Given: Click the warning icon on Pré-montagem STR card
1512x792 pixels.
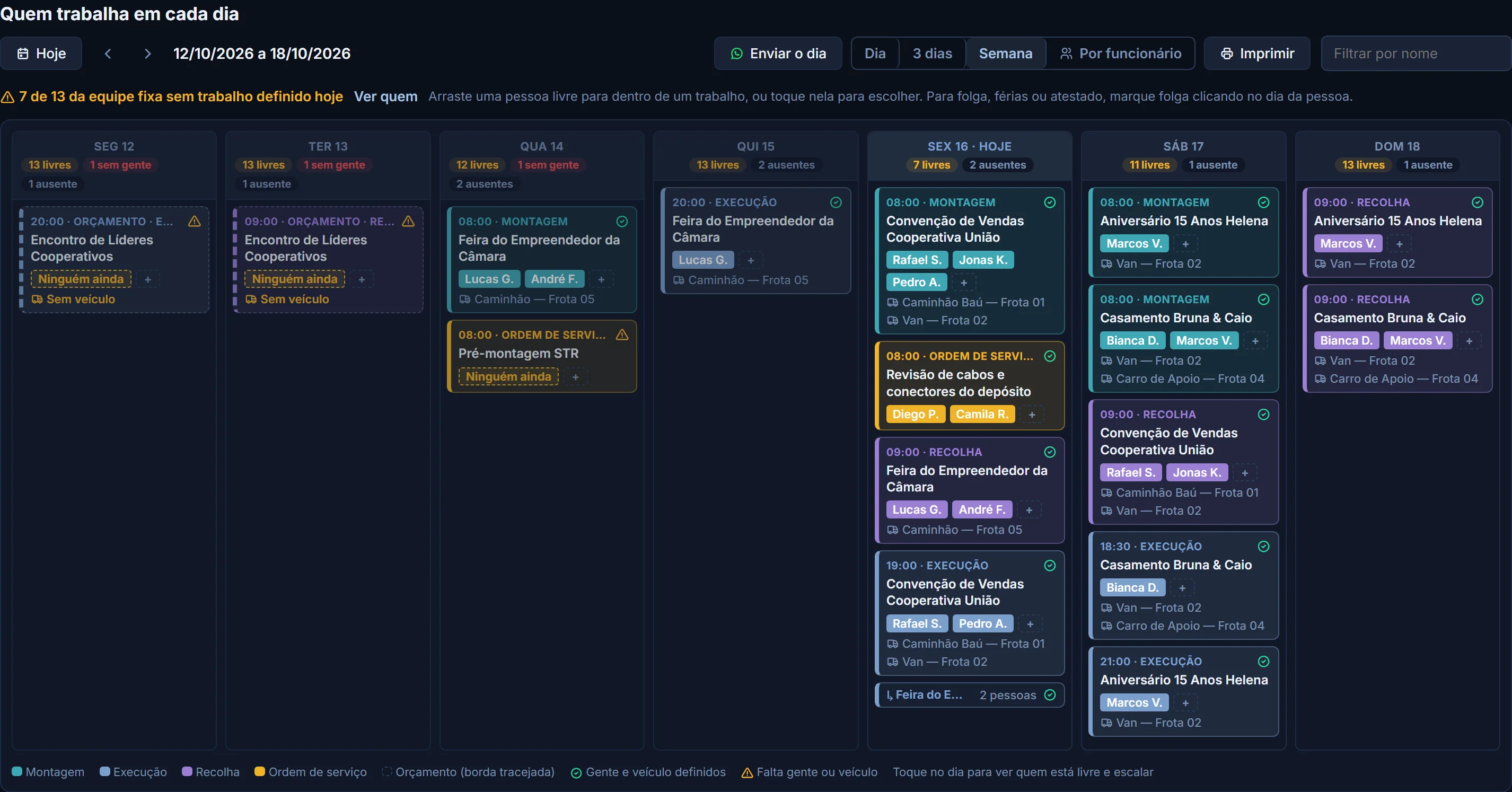Looking at the screenshot, I should [622, 335].
